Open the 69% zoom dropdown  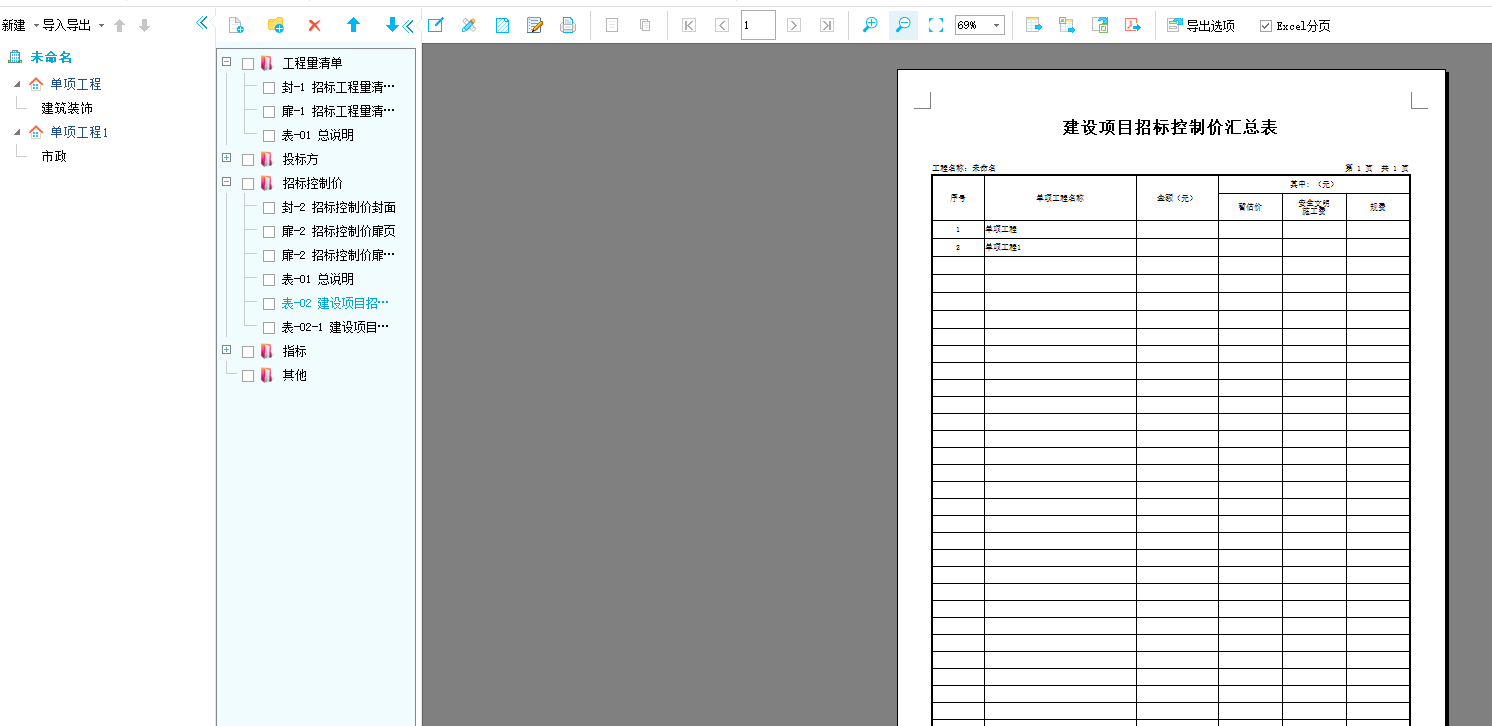coord(997,26)
